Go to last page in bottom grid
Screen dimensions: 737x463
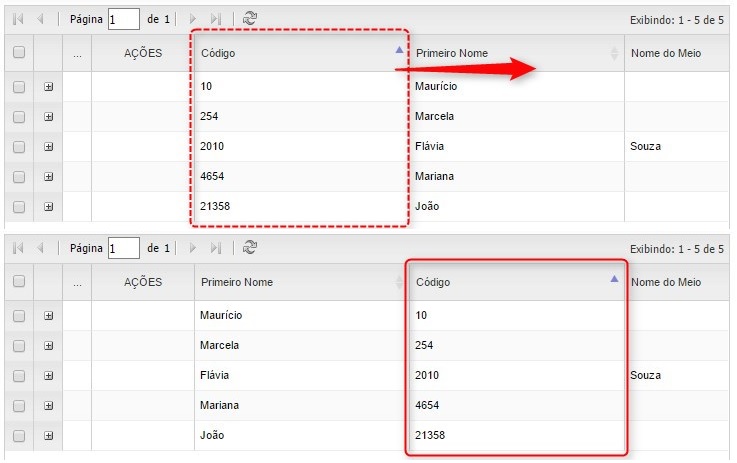(x=215, y=248)
